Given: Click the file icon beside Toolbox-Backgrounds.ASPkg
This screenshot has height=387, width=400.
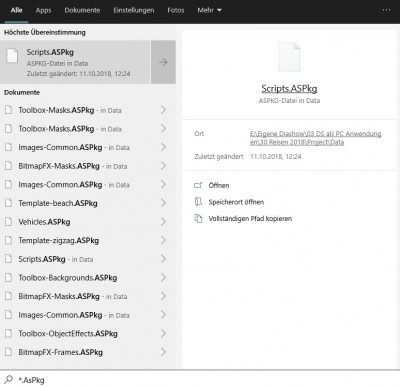Looking at the screenshot, I should pos(9,277).
